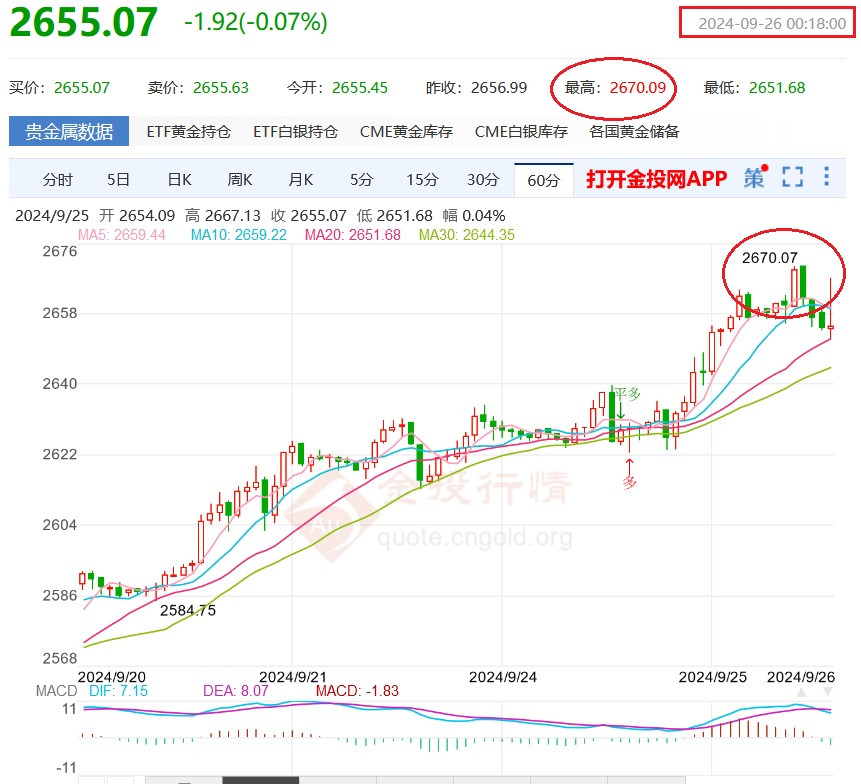Select the 贵金属数据 tab

[69, 131]
